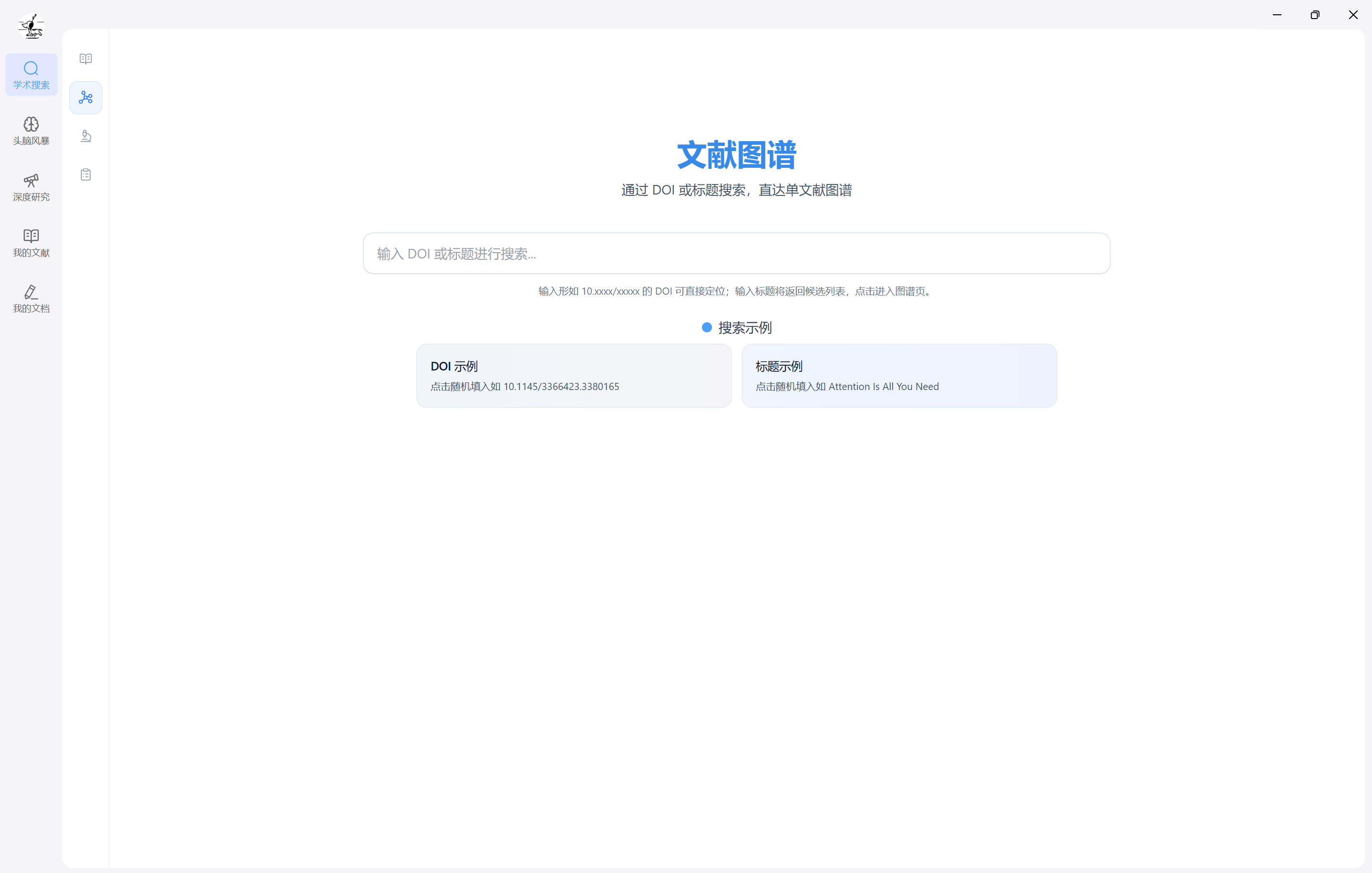Click the 标题示例 example card
Viewport: 1372px width, 873px height.
(898, 376)
